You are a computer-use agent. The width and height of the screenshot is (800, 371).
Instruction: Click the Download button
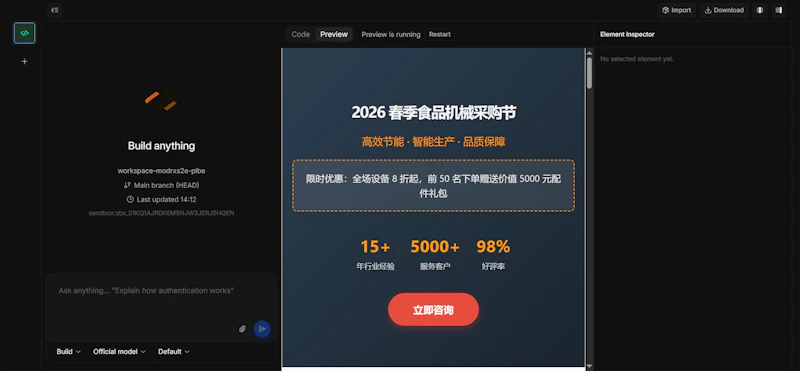(723, 10)
